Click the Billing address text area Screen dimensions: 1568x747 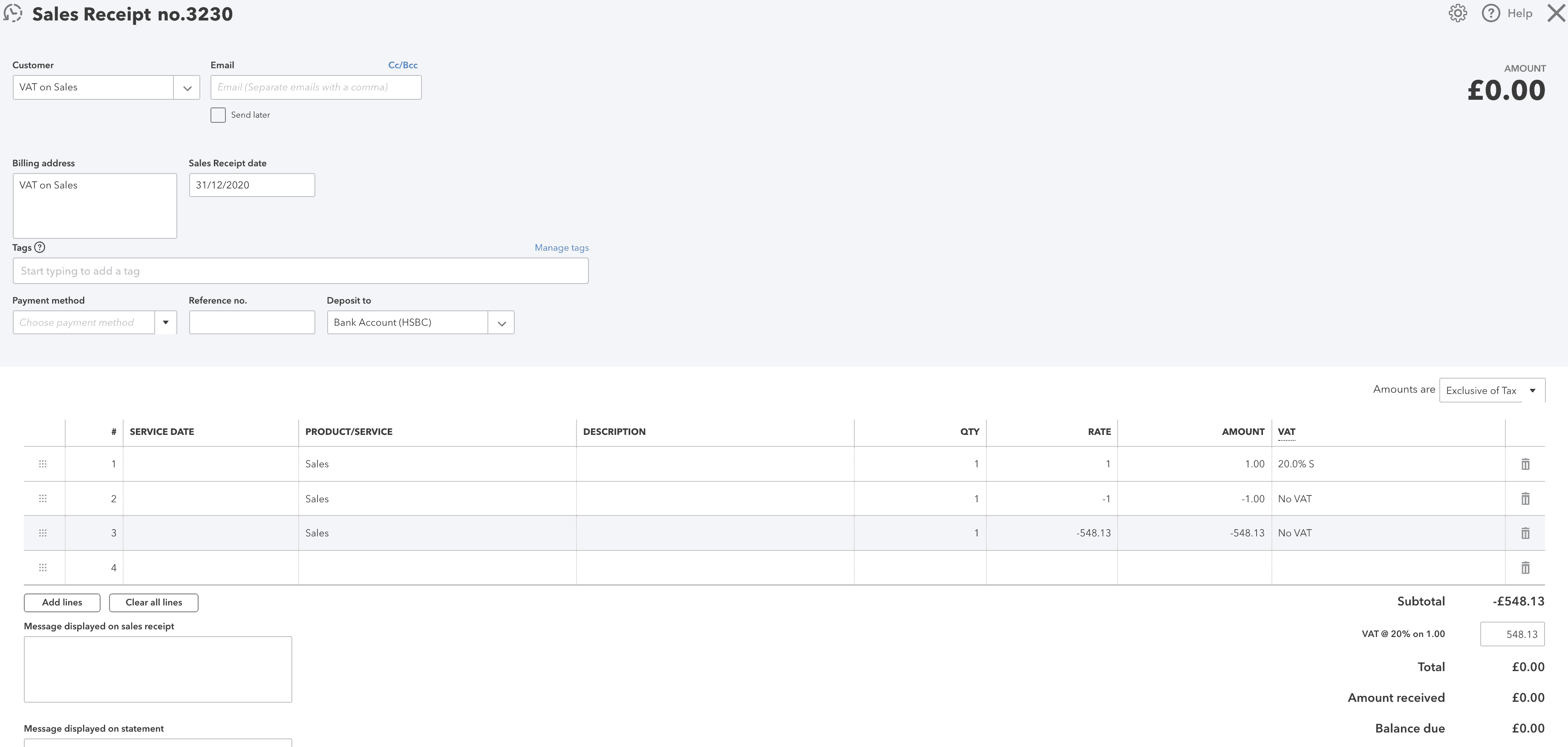(x=95, y=206)
